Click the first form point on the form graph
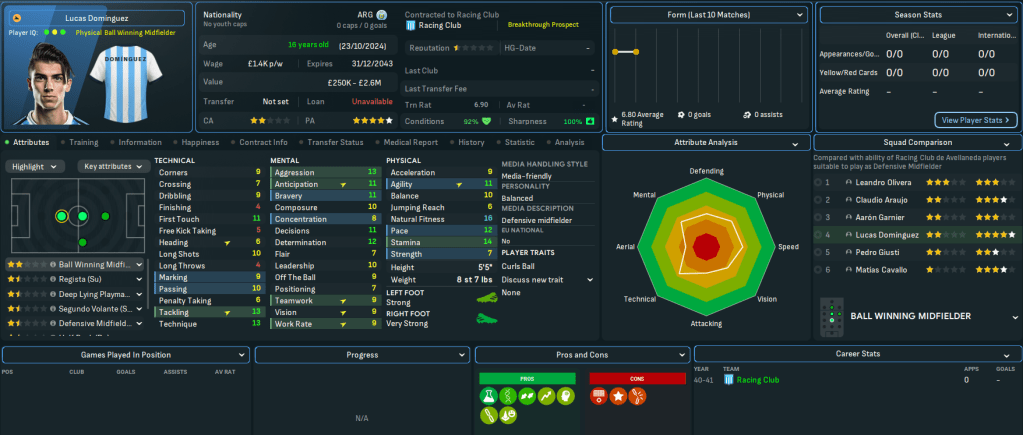The height and width of the screenshot is (435, 1023). [616, 51]
